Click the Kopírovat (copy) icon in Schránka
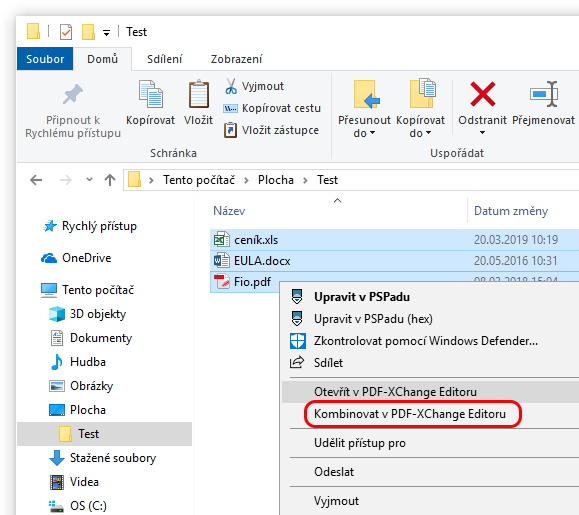The height and width of the screenshot is (515, 579). point(150,94)
